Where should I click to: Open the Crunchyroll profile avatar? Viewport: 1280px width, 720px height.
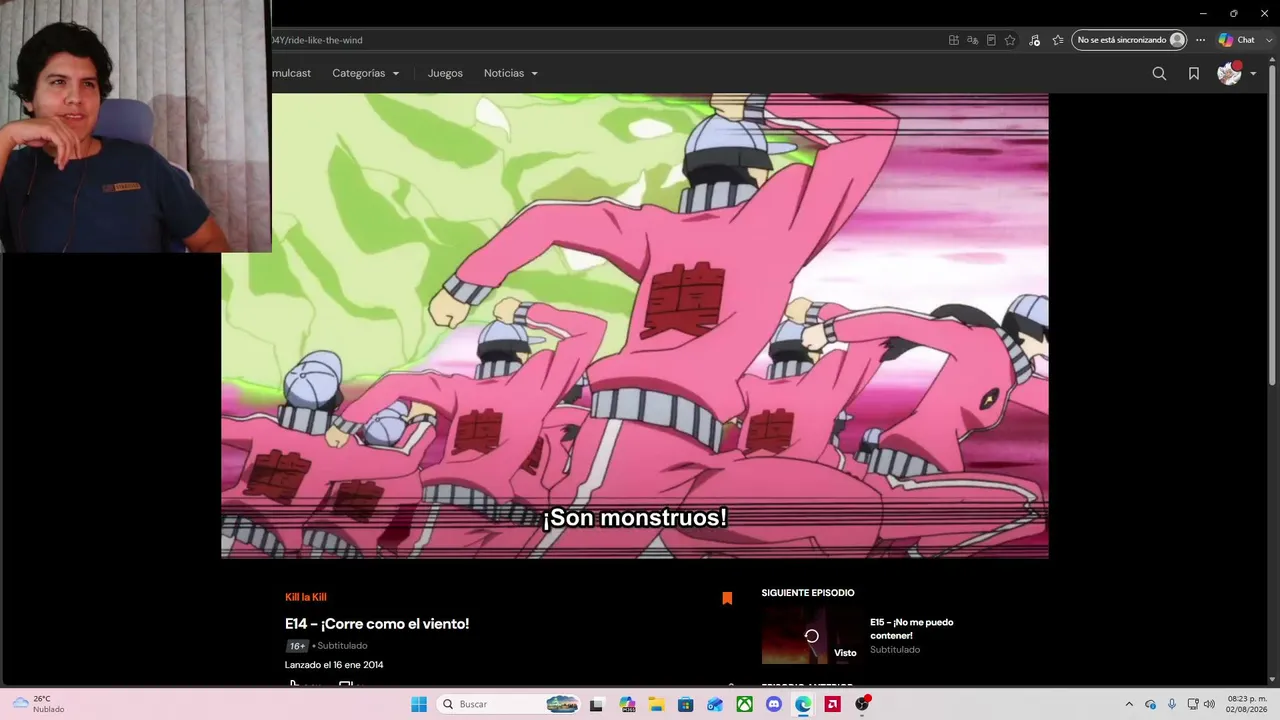1229,73
